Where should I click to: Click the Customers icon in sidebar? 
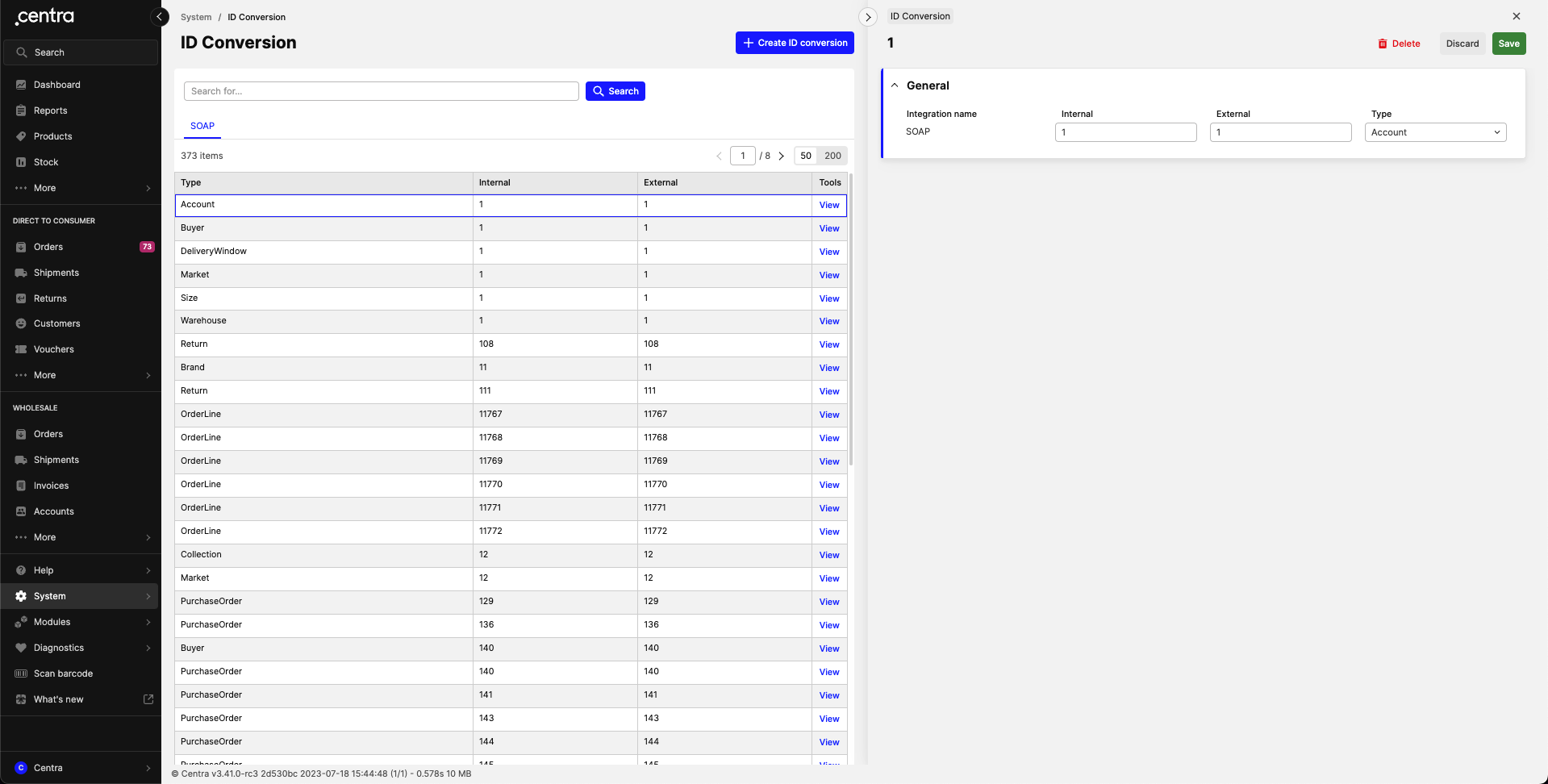21,323
